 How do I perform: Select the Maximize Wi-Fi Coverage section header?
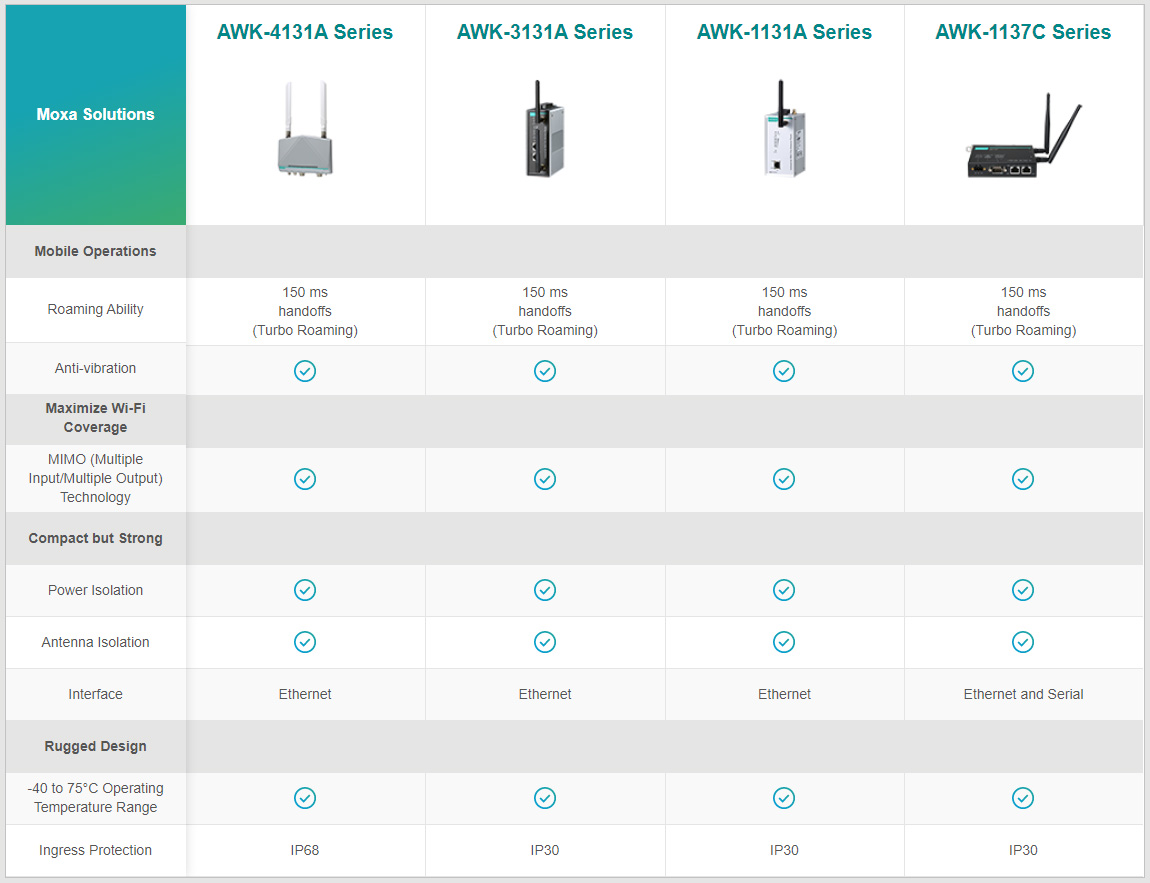95,417
